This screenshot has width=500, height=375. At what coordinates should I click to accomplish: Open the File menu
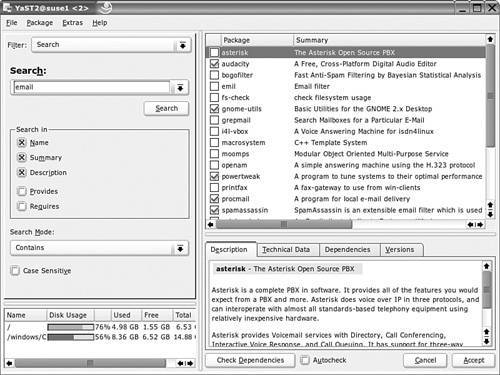click(x=12, y=23)
